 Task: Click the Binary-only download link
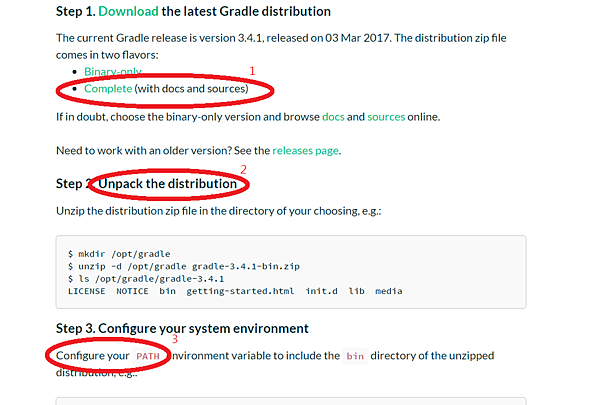[112, 71]
